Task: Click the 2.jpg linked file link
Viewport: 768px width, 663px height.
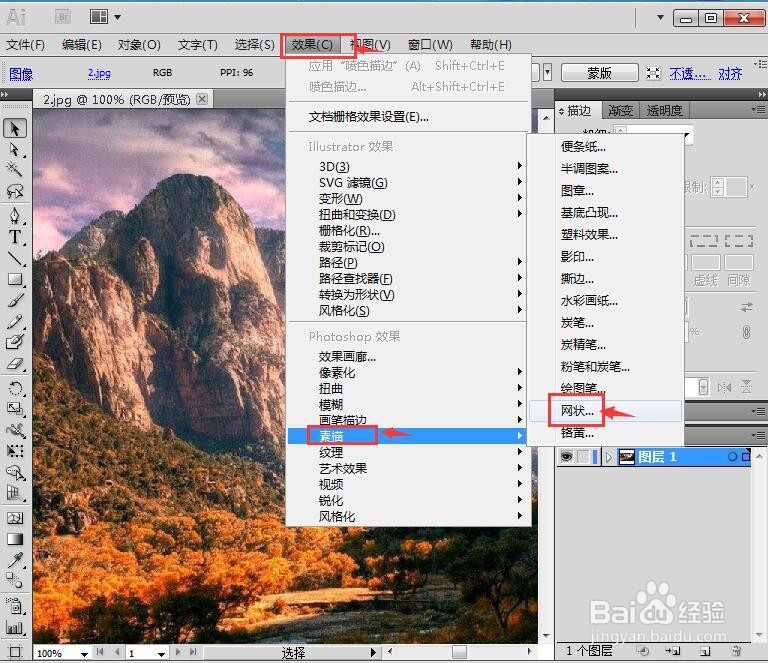Action: point(99,73)
